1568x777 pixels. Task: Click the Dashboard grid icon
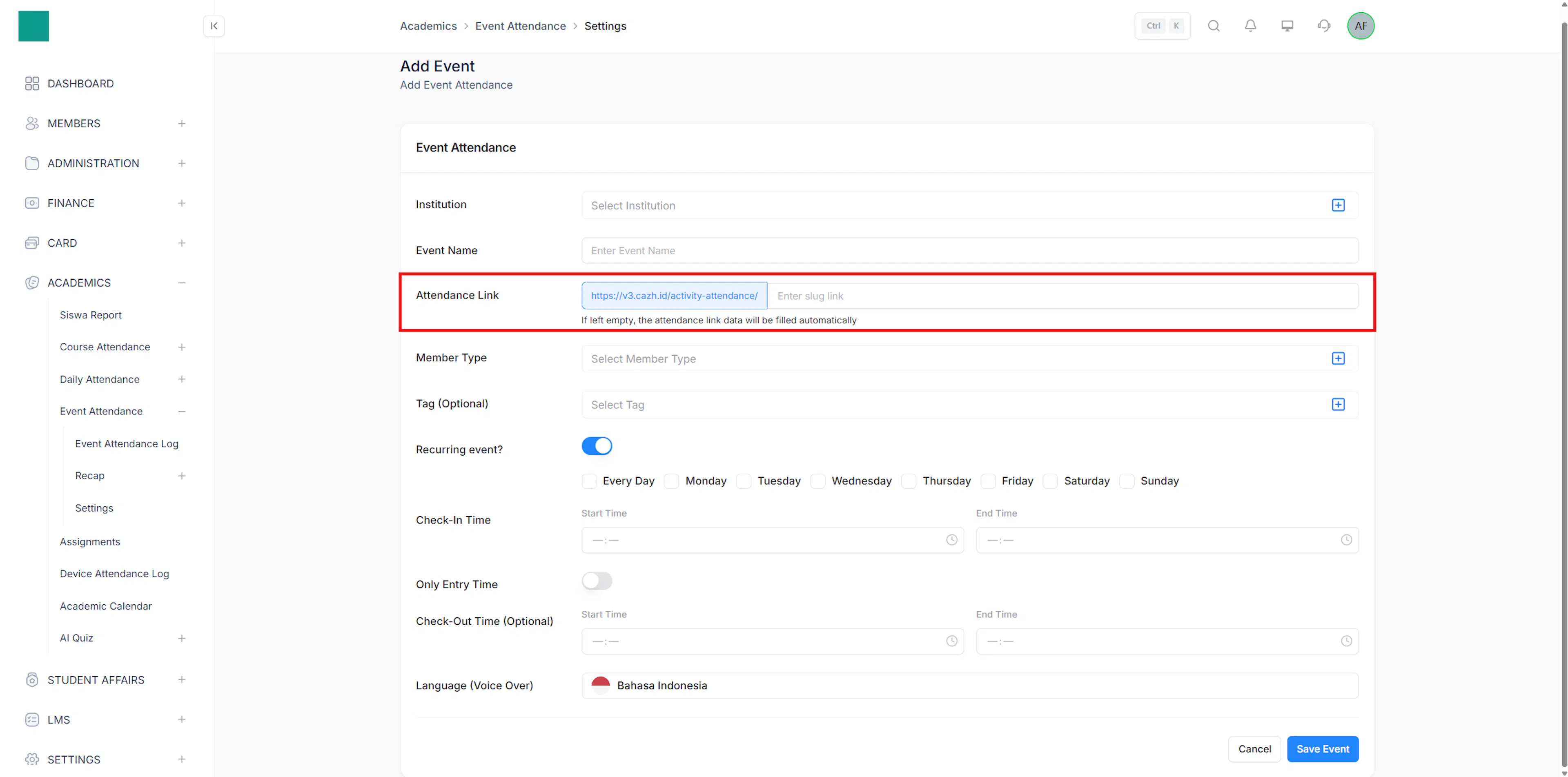point(32,83)
